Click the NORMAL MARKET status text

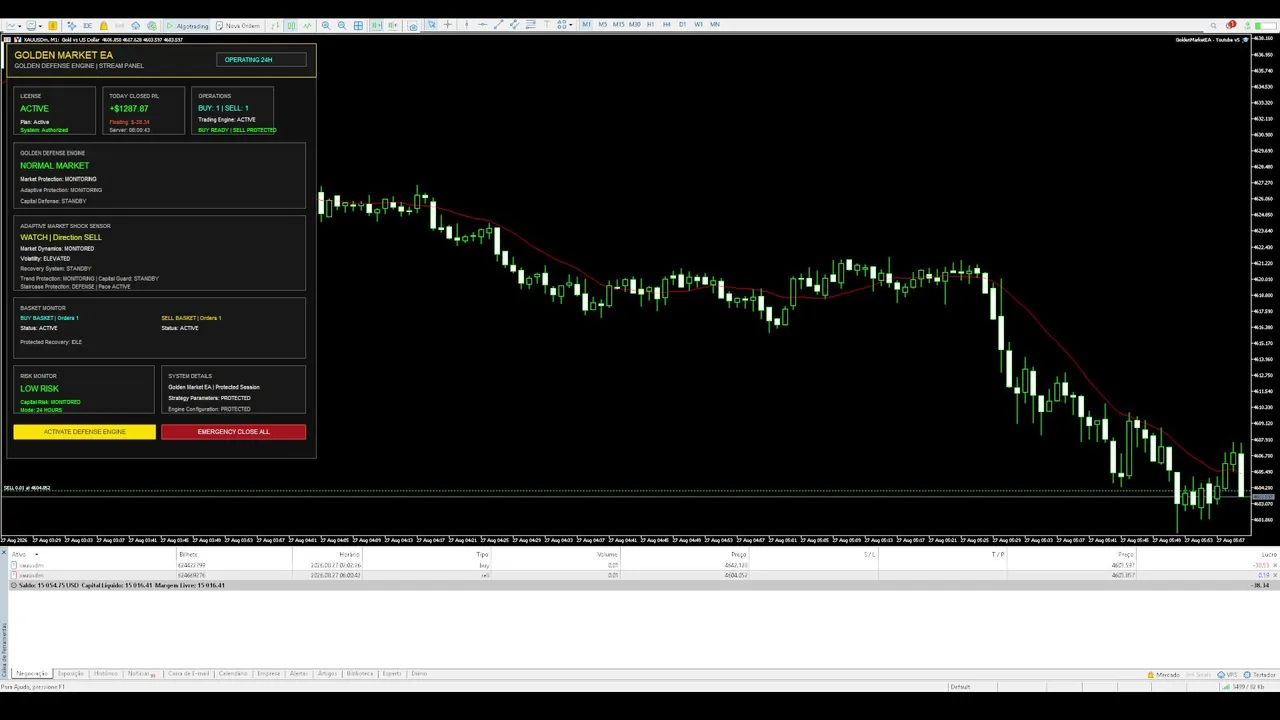pos(54,165)
